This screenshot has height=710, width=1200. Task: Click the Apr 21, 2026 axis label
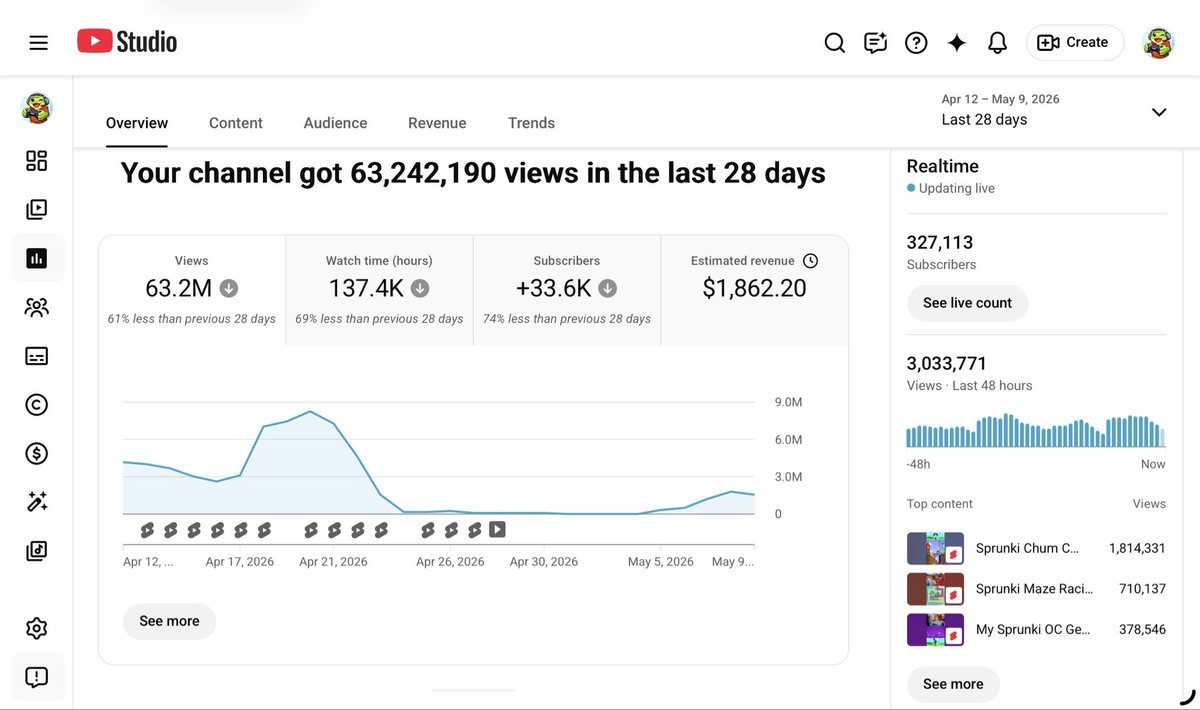(x=333, y=562)
